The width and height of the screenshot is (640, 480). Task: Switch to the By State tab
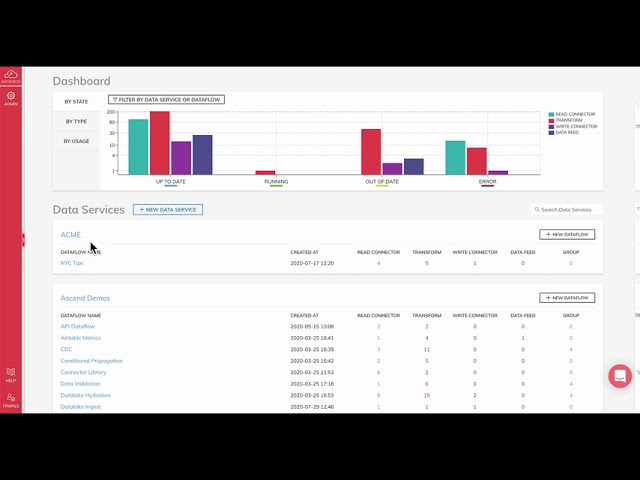[x=76, y=101]
